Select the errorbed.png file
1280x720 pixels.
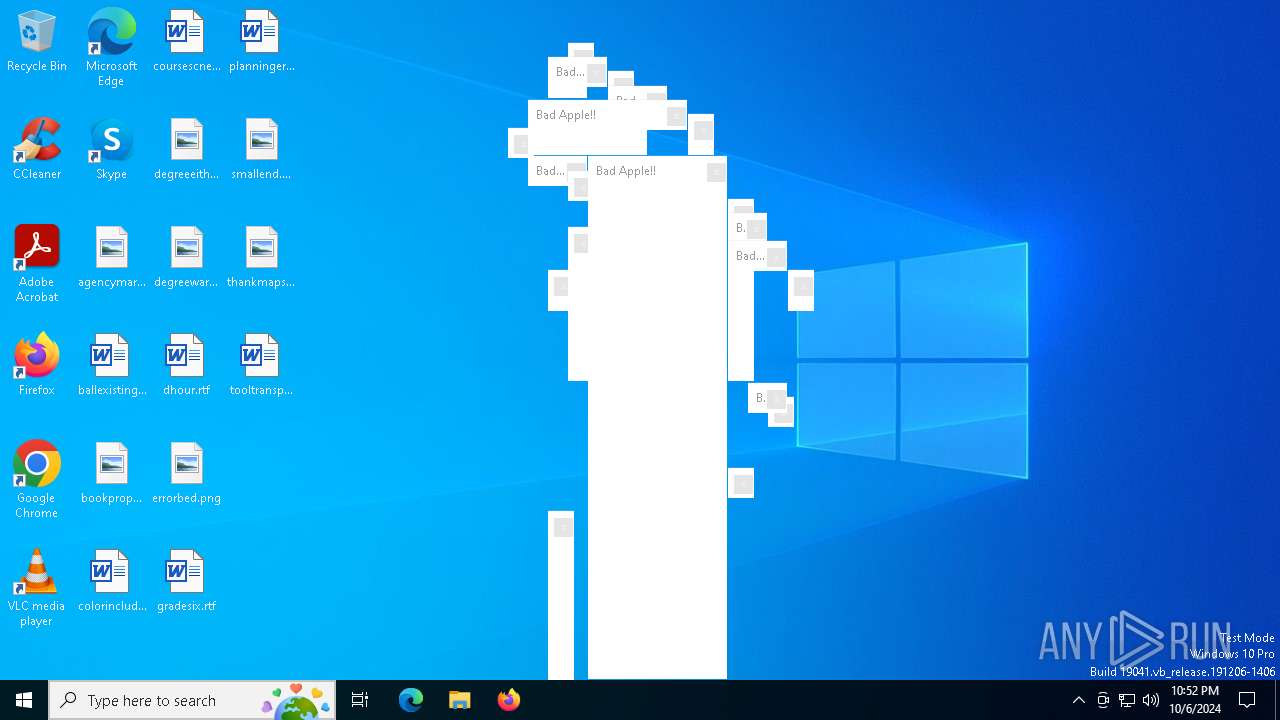[x=186, y=474]
